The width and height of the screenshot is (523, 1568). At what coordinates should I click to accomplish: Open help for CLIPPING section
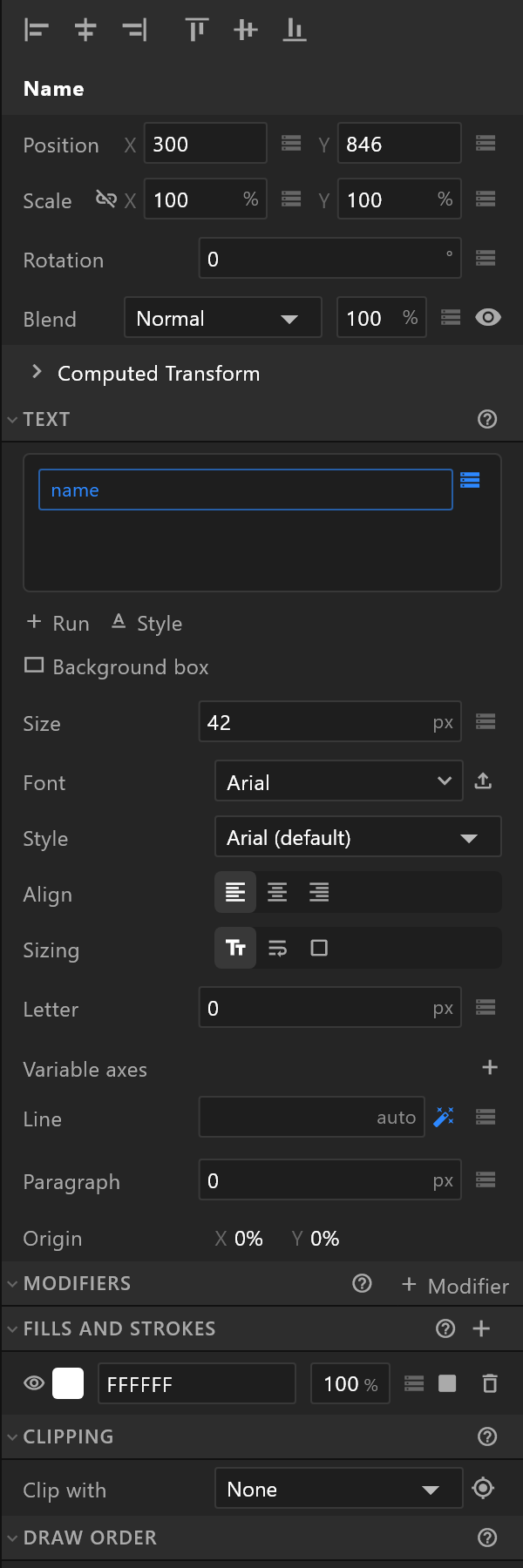tap(488, 1436)
